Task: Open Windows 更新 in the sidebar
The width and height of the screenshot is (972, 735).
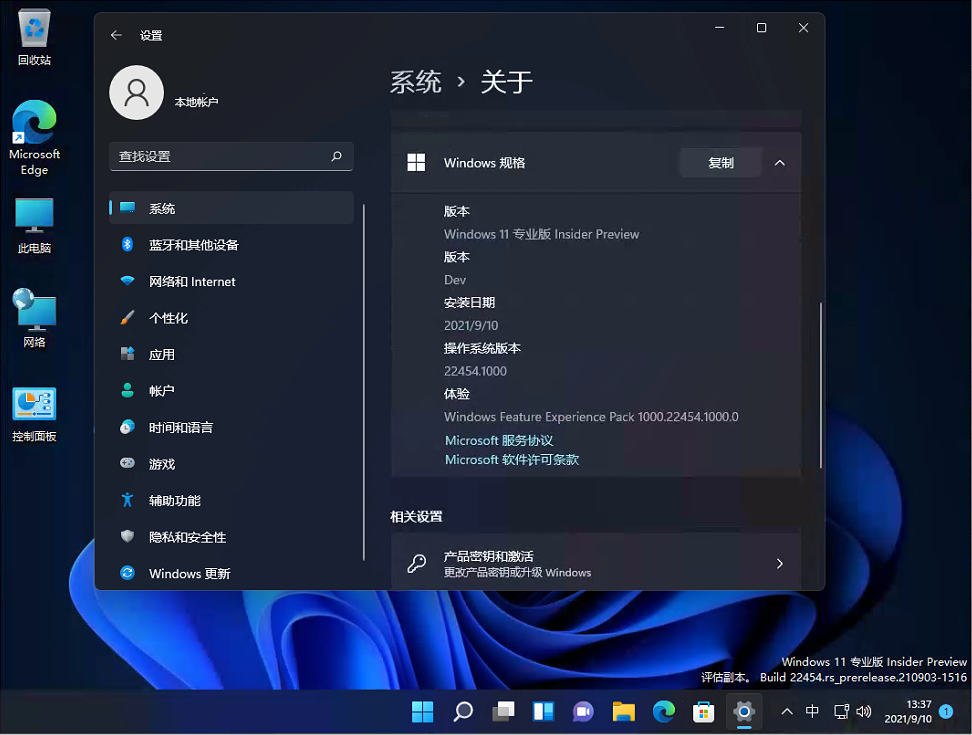Action: coord(188,573)
